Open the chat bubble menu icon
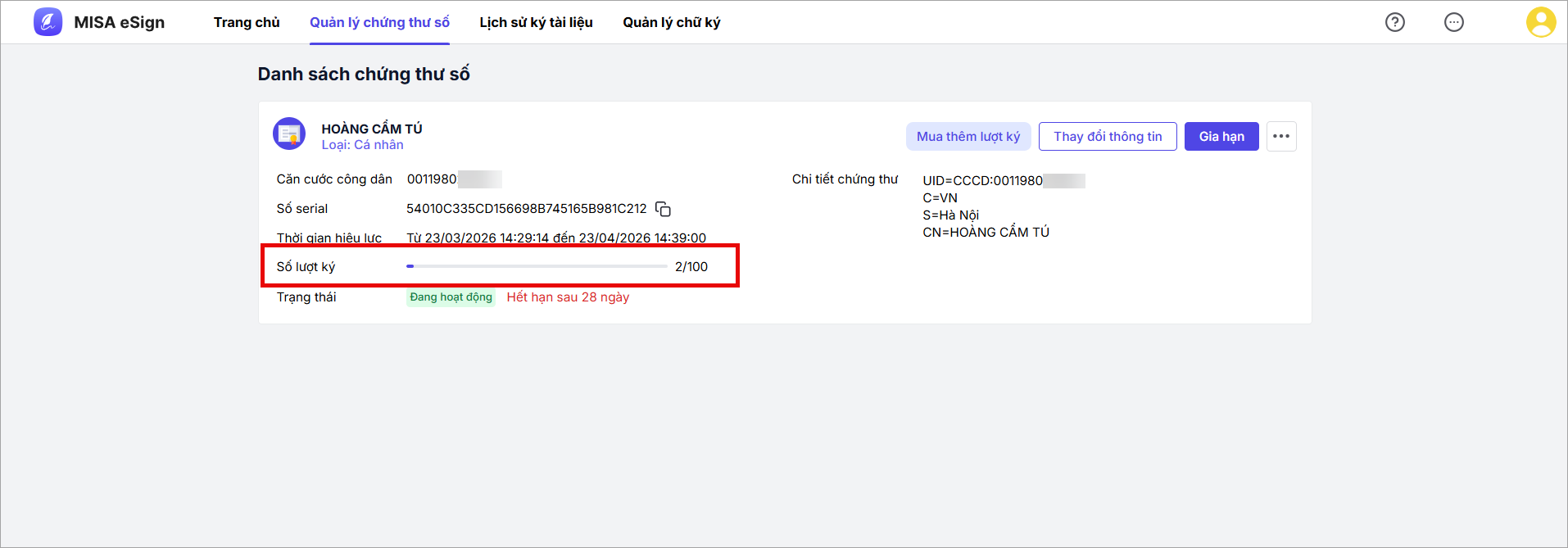The width and height of the screenshot is (1568, 548). tap(1454, 22)
